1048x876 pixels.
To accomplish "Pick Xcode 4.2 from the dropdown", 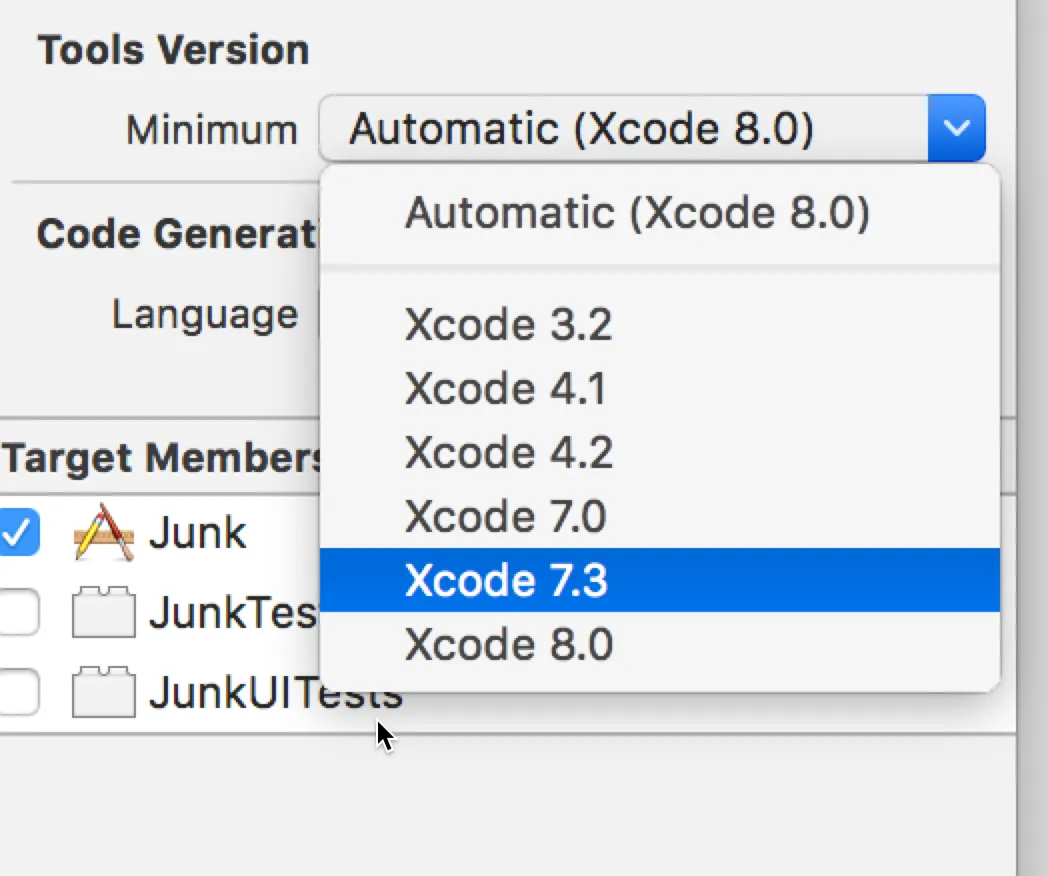I will point(508,453).
